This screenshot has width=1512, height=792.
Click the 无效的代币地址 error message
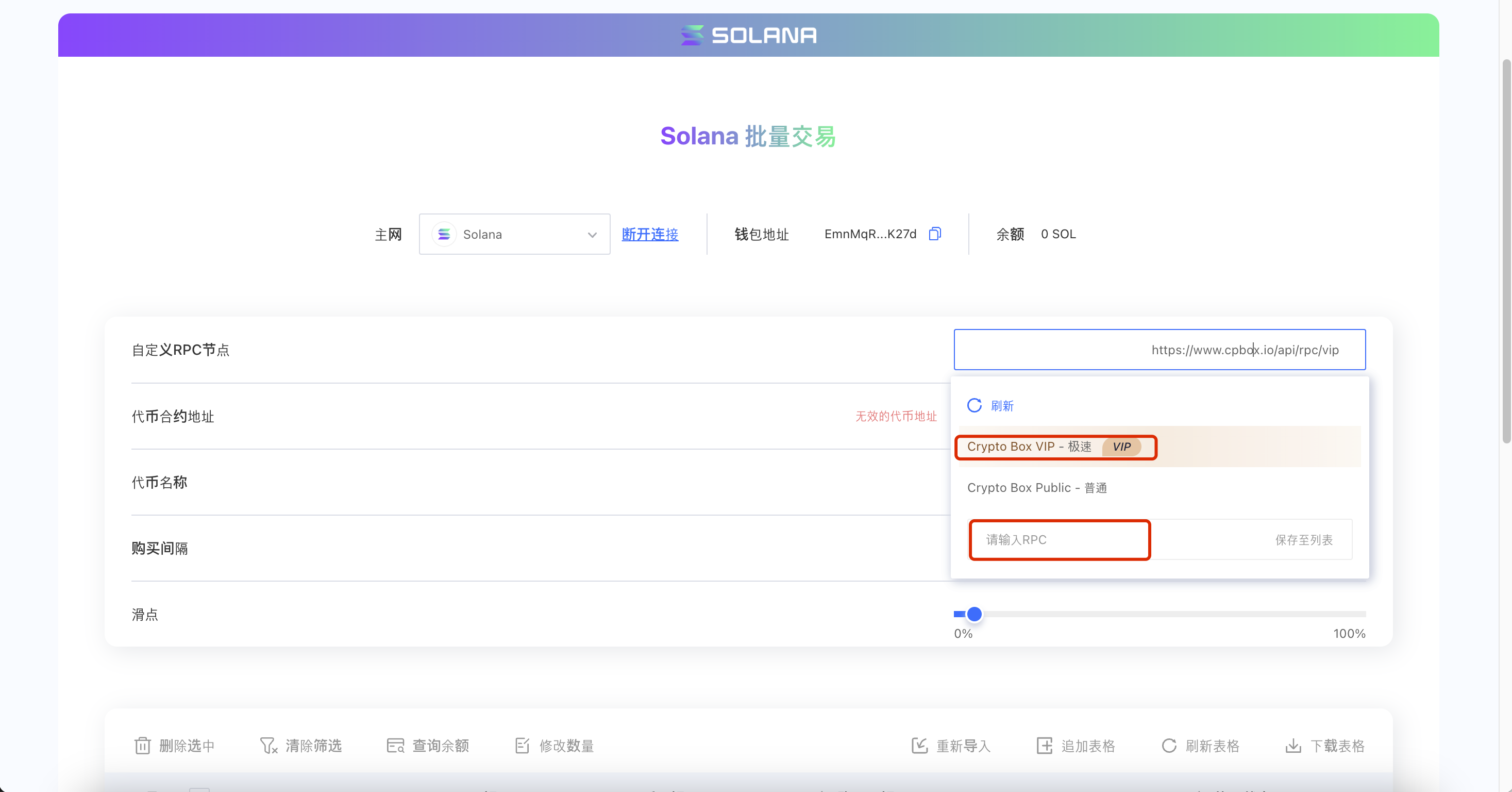(x=896, y=416)
